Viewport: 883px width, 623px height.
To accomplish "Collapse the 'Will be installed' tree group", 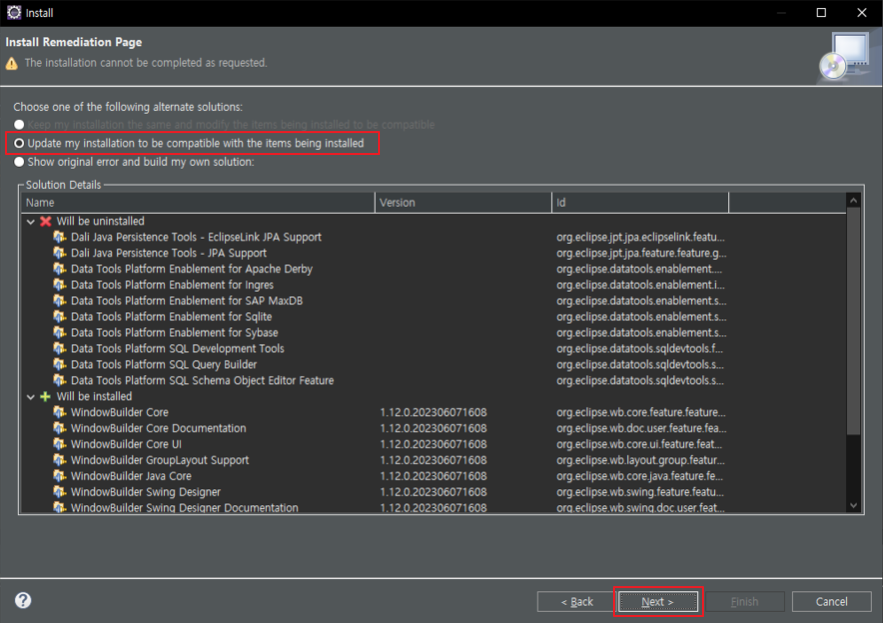I will coord(30,397).
